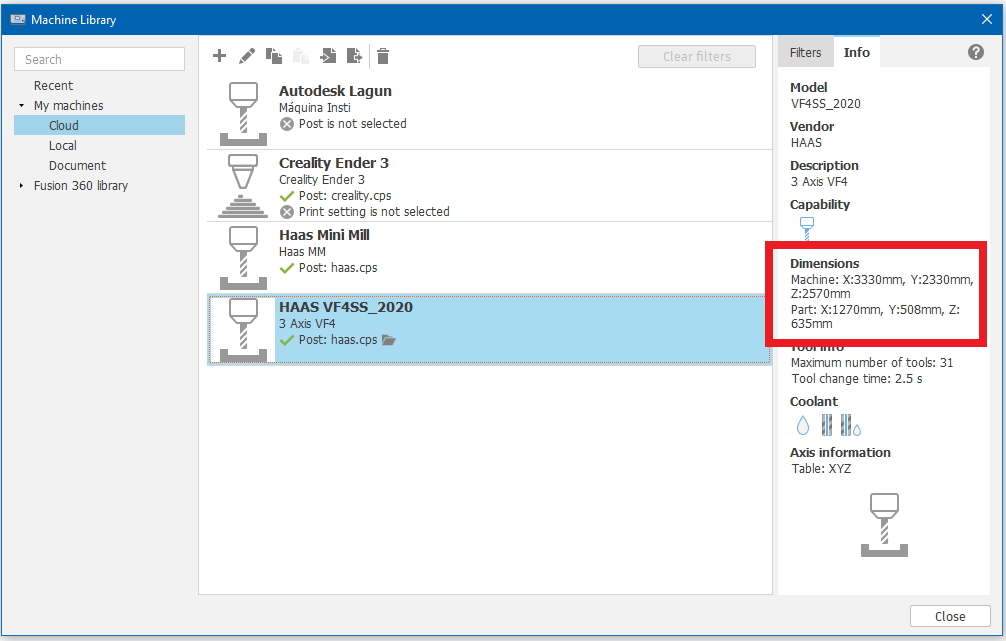The width and height of the screenshot is (1006, 641).
Task: Click 'Post: creality.cps' text
Action: (345, 196)
